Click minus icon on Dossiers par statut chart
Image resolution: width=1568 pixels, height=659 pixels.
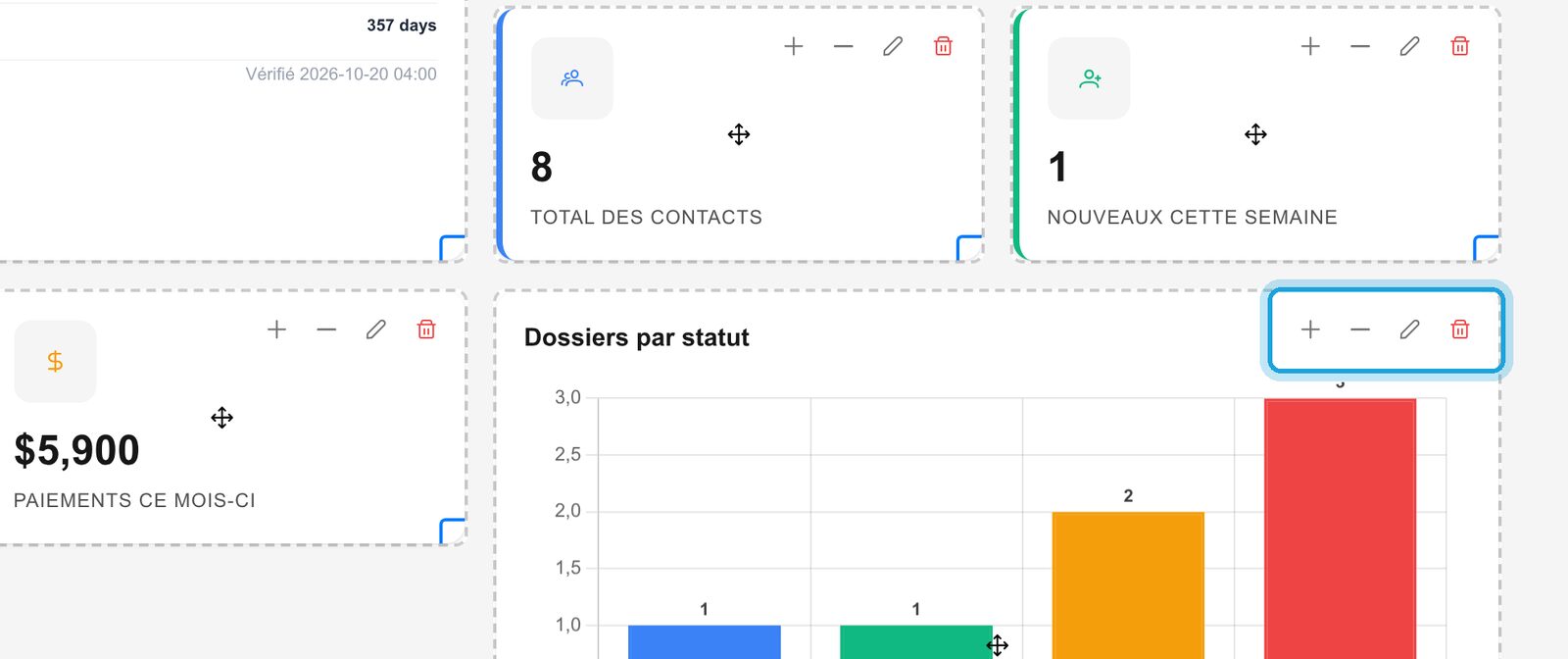[x=1360, y=329]
